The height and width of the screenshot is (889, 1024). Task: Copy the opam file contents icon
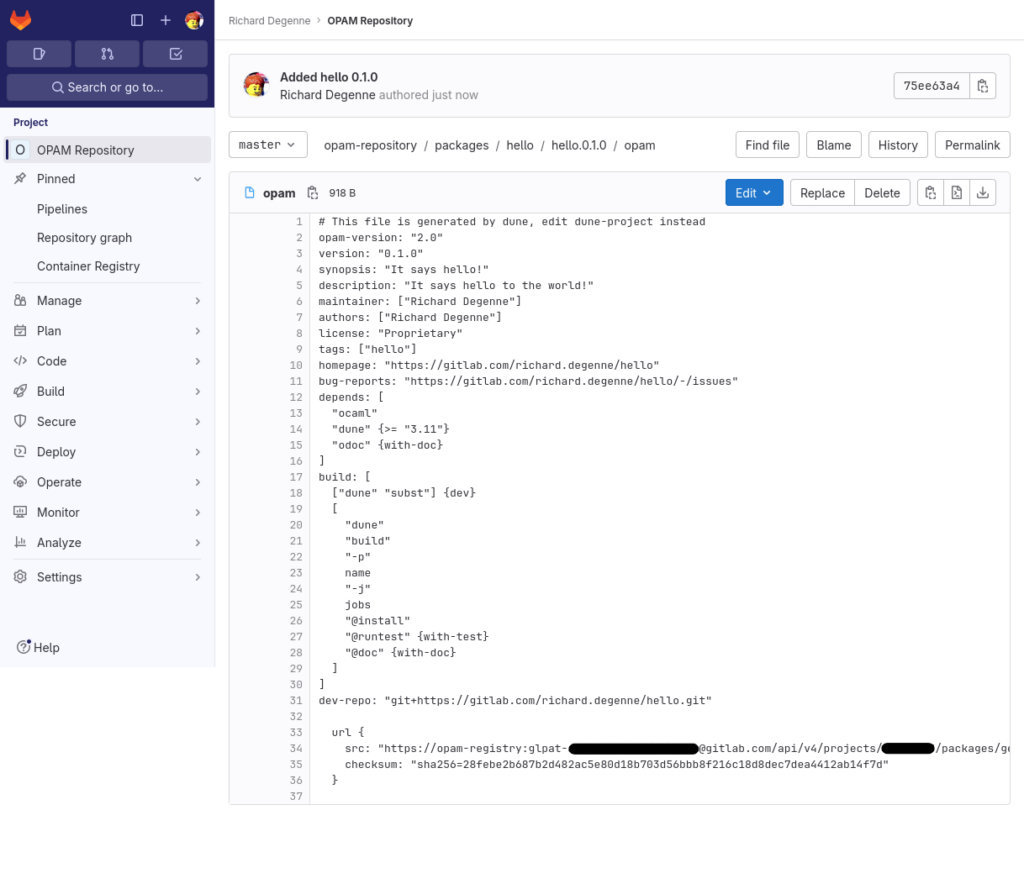coord(930,192)
